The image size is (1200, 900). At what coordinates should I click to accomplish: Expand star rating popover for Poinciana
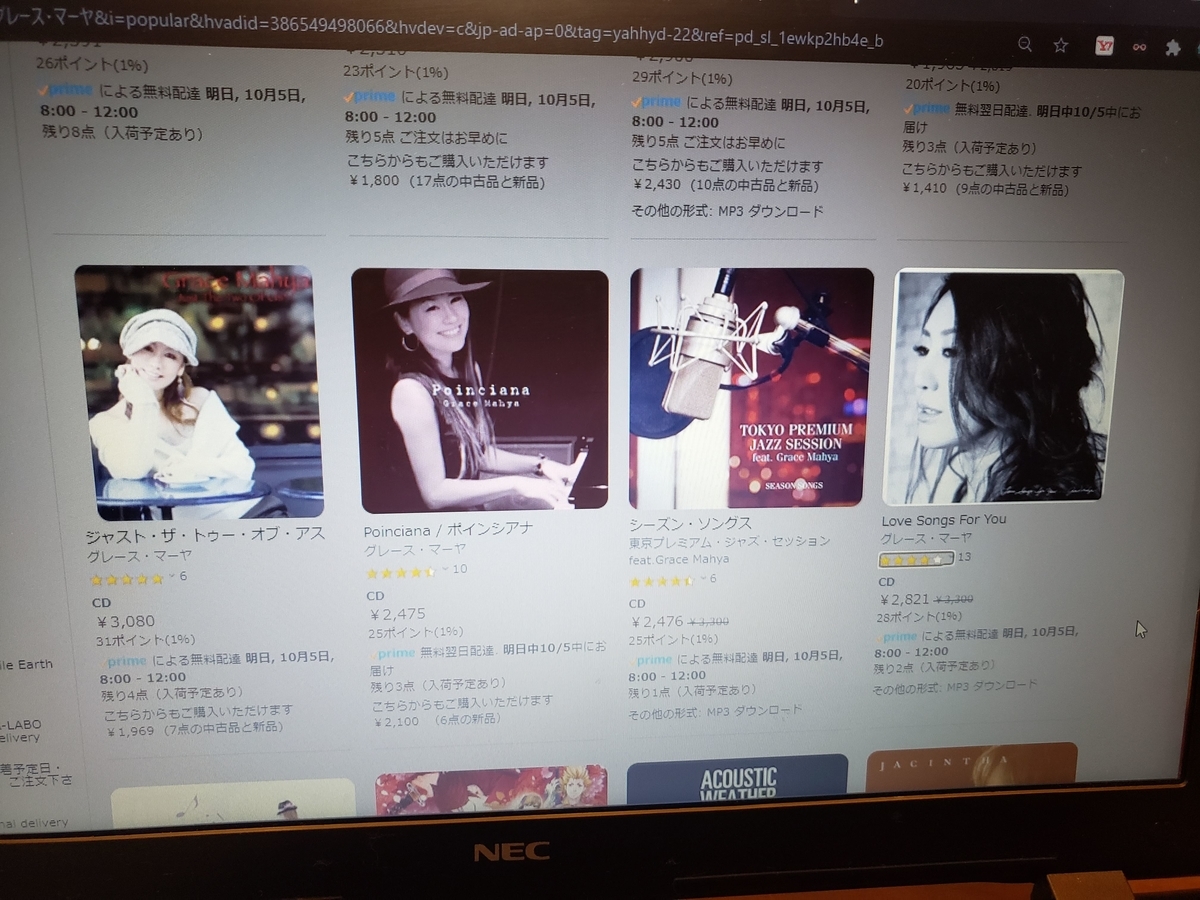point(445,571)
